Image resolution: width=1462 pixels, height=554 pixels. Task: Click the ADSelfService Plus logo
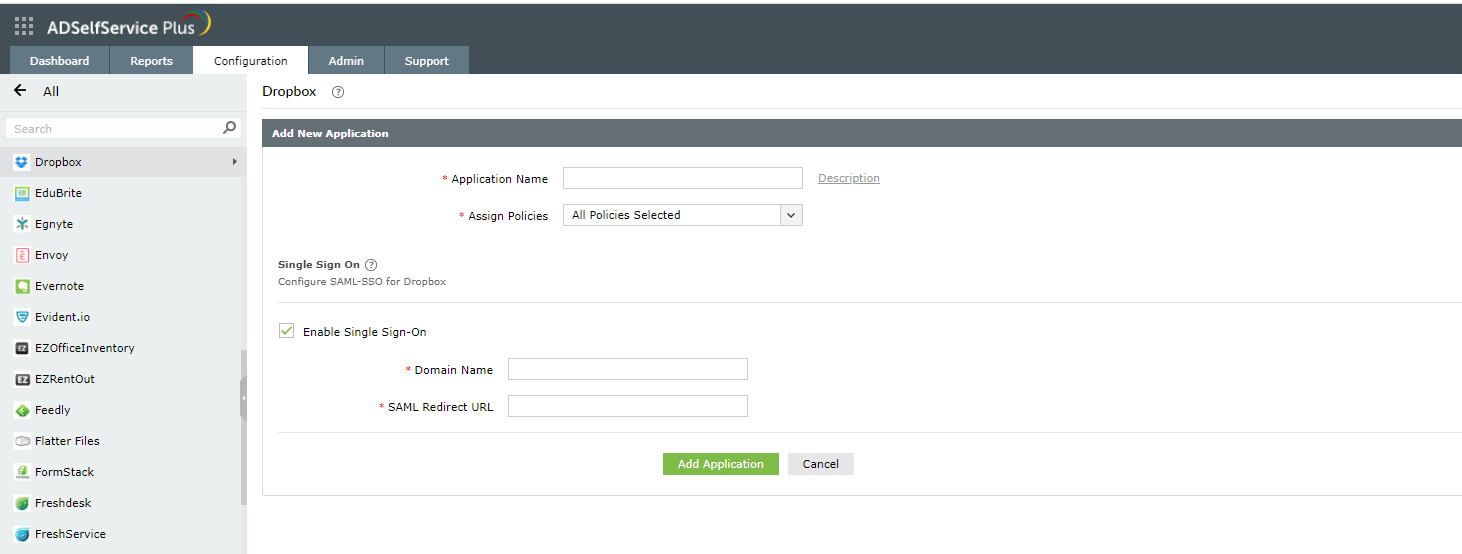coord(129,25)
